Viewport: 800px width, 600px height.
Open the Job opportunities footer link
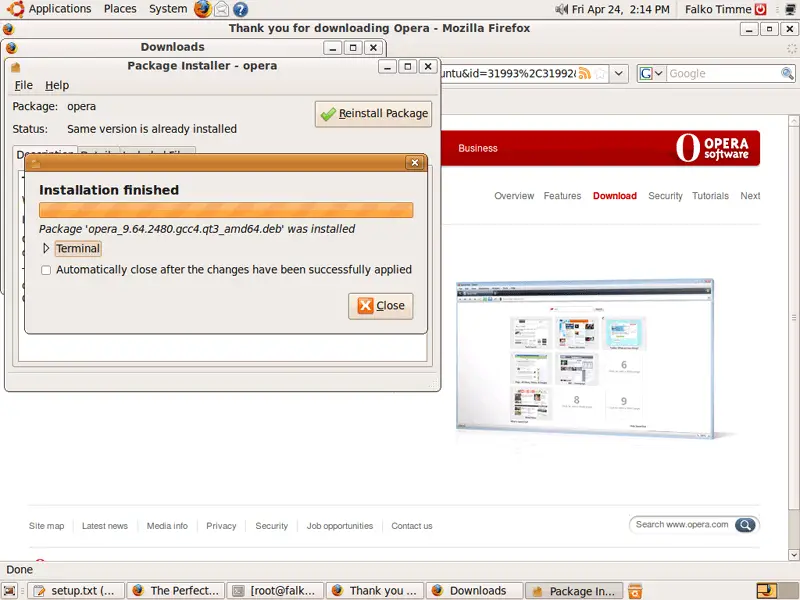340,526
